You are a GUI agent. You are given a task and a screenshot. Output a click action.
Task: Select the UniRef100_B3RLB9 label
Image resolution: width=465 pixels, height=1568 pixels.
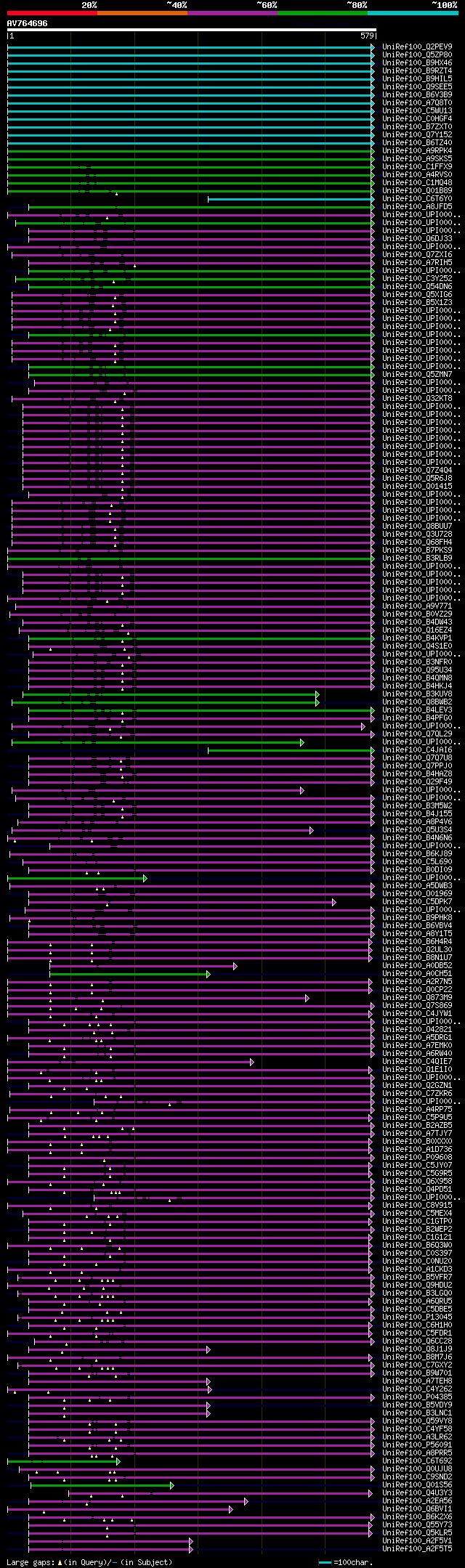click(x=417, y=558)
